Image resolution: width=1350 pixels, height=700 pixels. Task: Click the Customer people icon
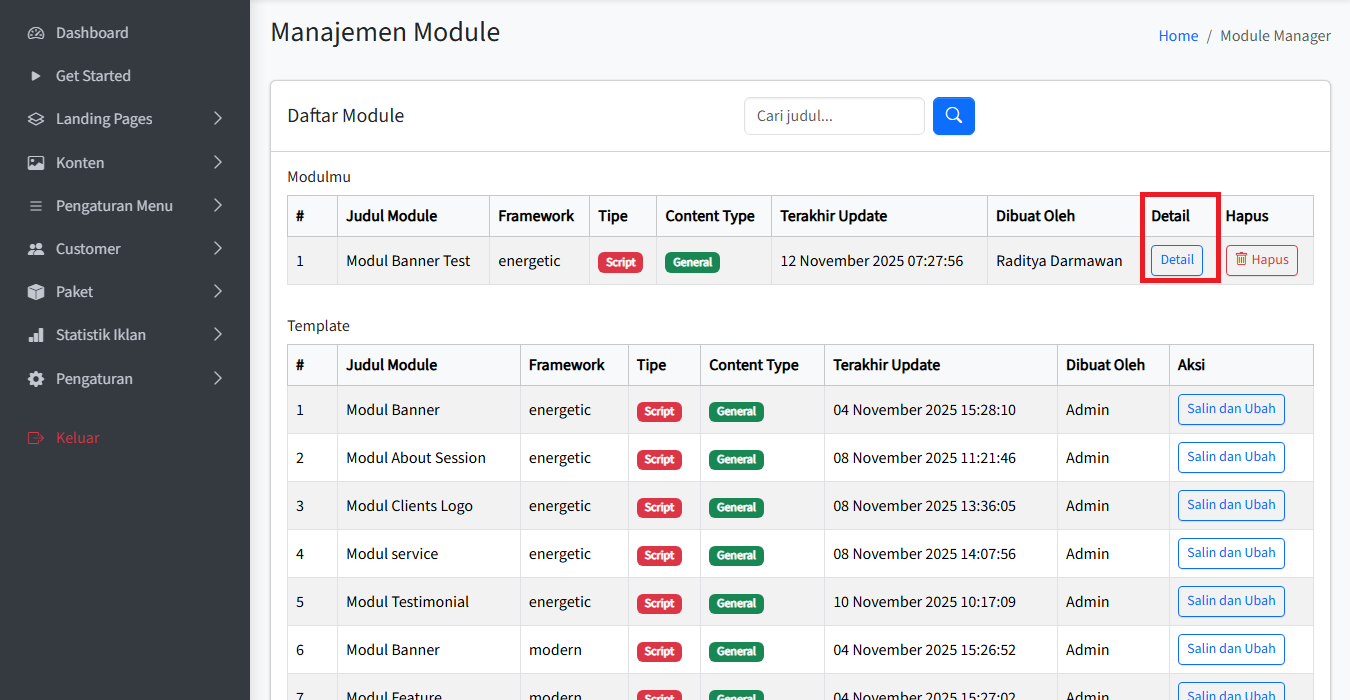(x=36, y=249)
